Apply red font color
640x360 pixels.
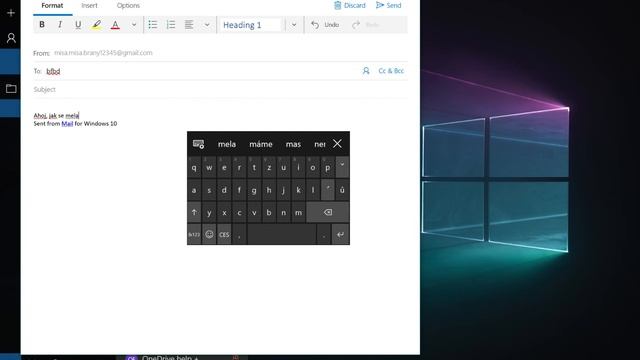coord(116,24)
